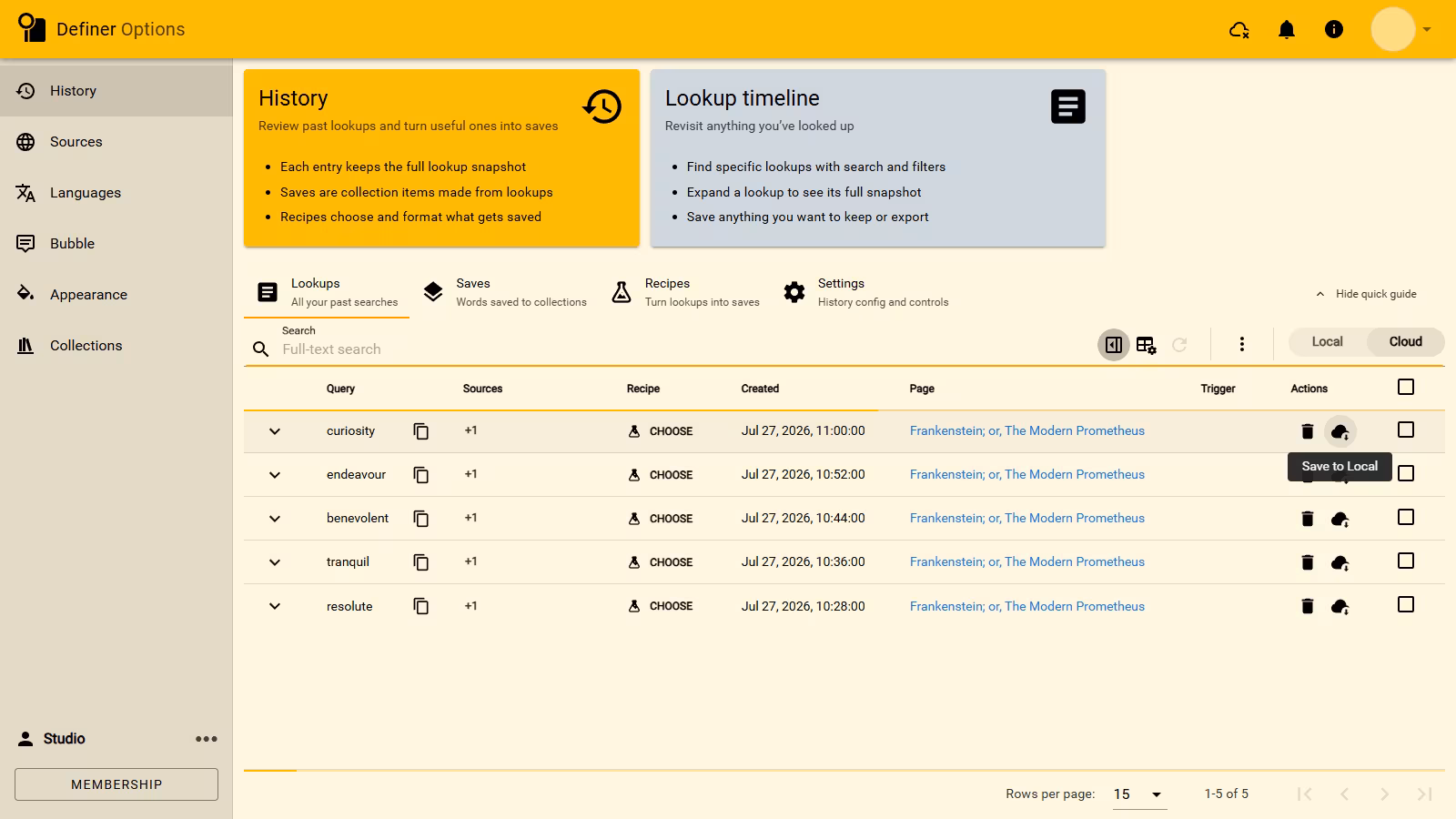This screenshot has height=819, width=1456.
Task: Select the tranquil row checkbox
Action: pos(1406,561)
